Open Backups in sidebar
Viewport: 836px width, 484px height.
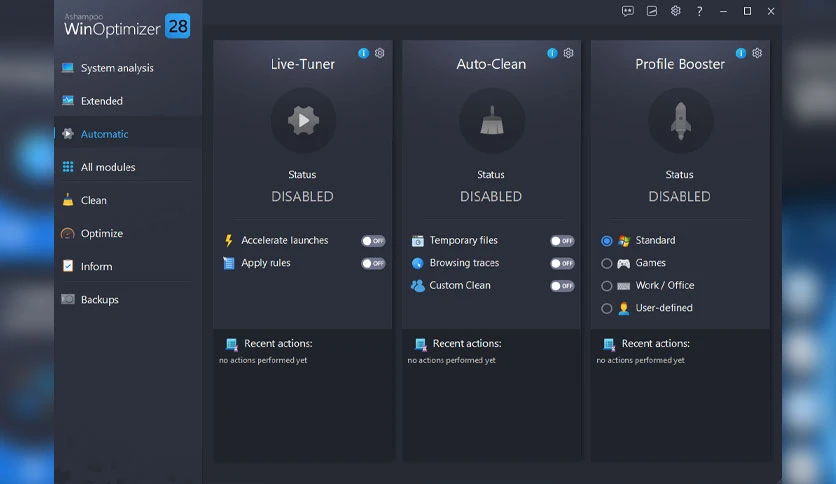pos(128,300)
